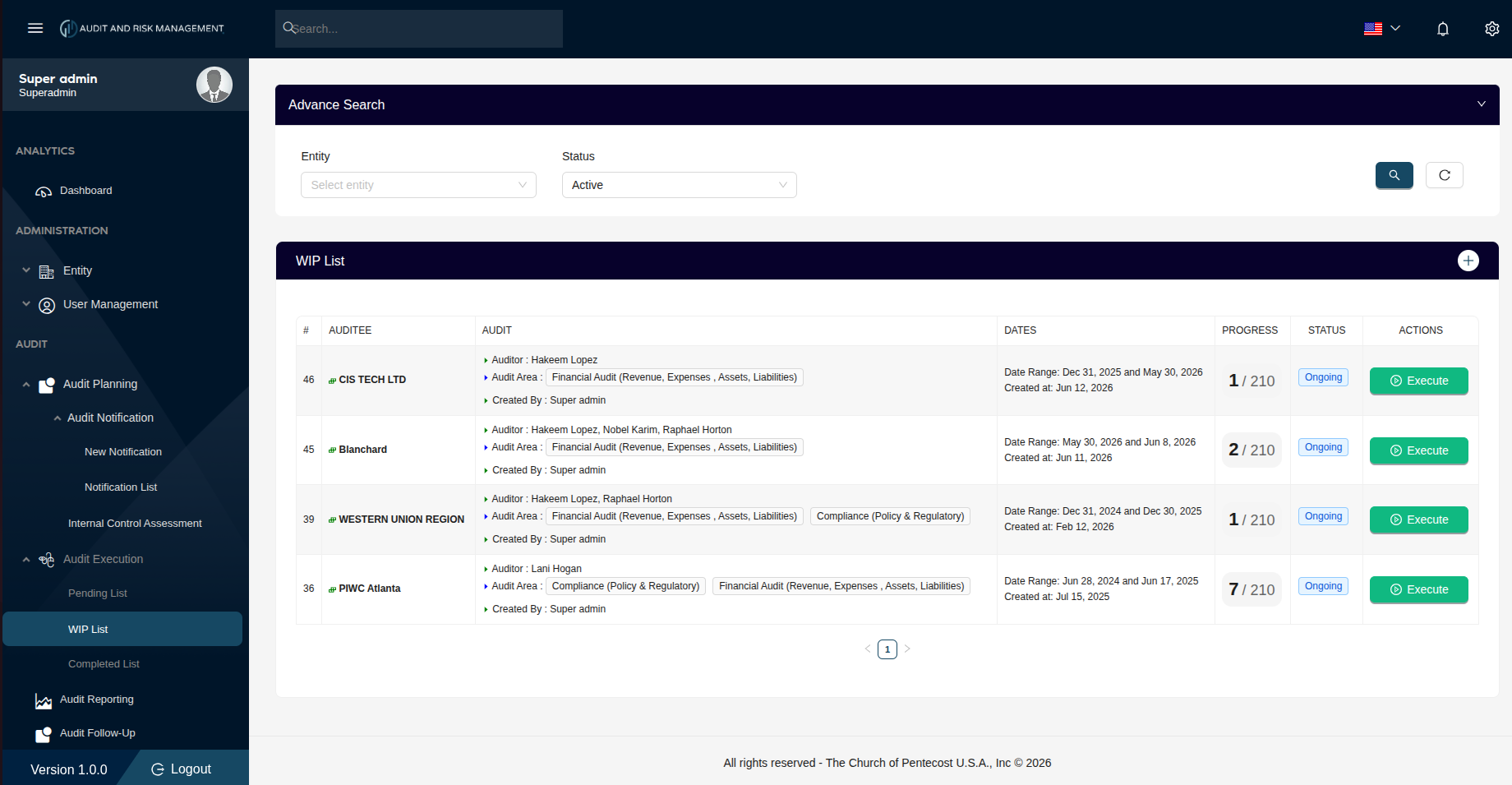Click the US flag language icon
This screenshot has width=1512, height=785.
[1373, 29]
